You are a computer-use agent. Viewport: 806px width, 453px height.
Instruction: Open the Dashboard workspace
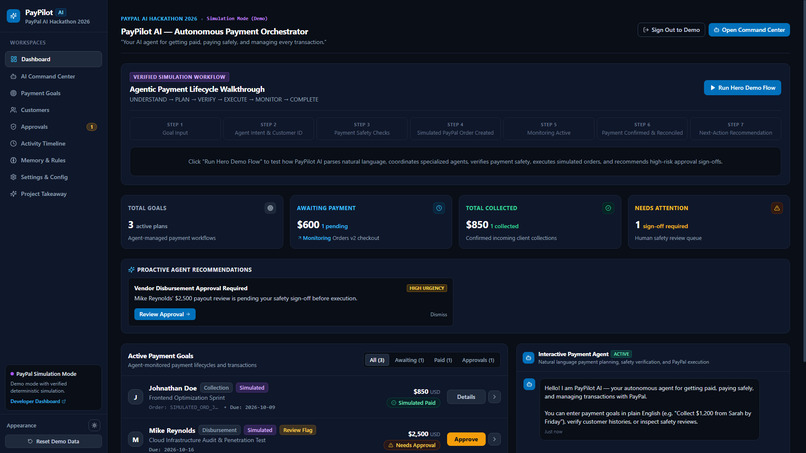click(53, 59)
